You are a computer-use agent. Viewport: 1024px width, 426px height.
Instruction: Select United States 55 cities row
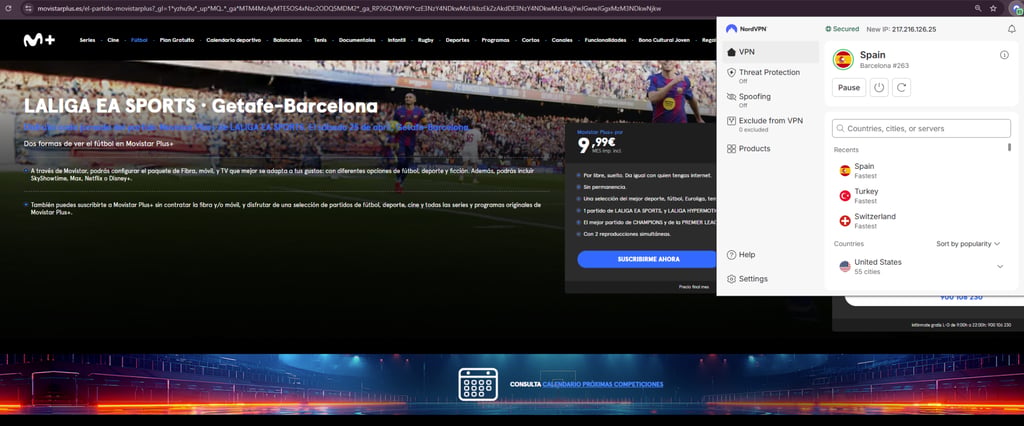[x=921, y=266]
